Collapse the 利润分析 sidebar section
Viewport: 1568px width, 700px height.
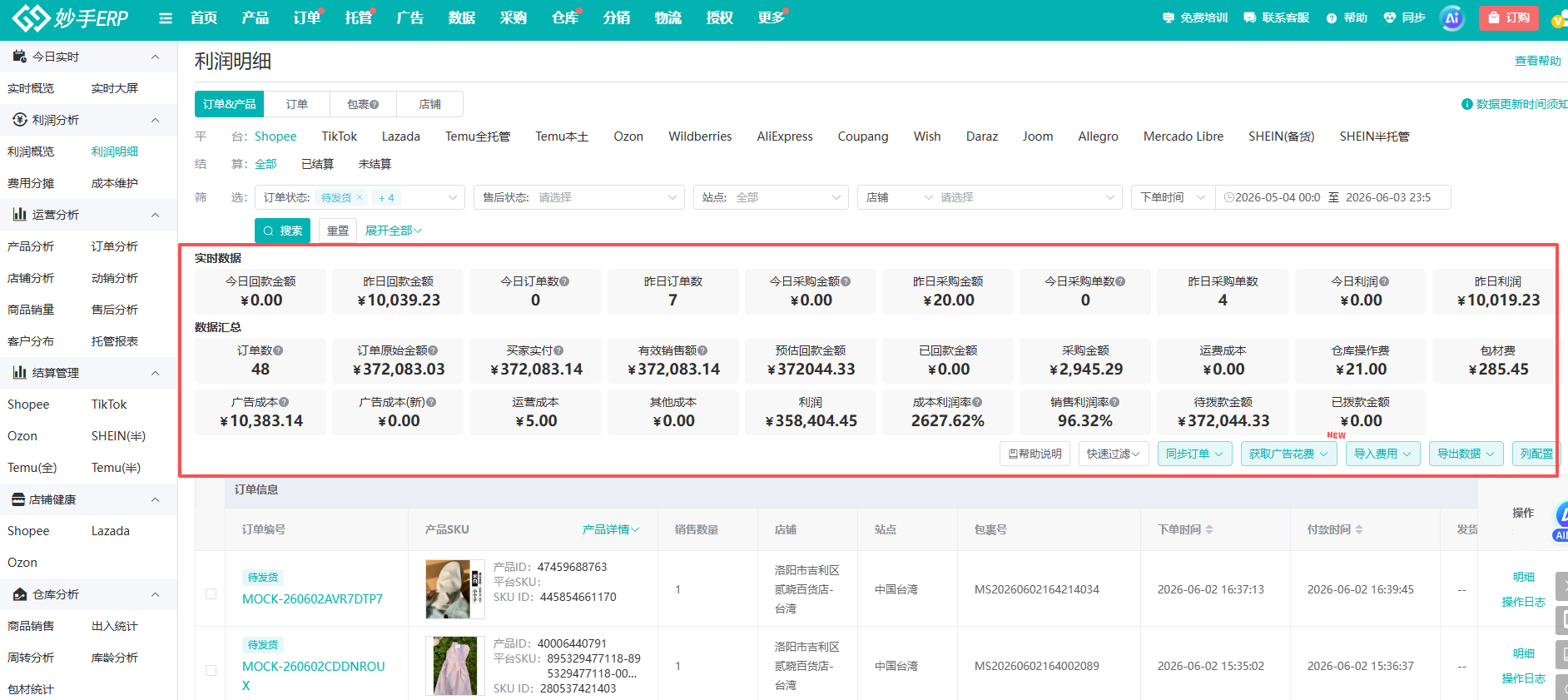[x=155, y=120]
